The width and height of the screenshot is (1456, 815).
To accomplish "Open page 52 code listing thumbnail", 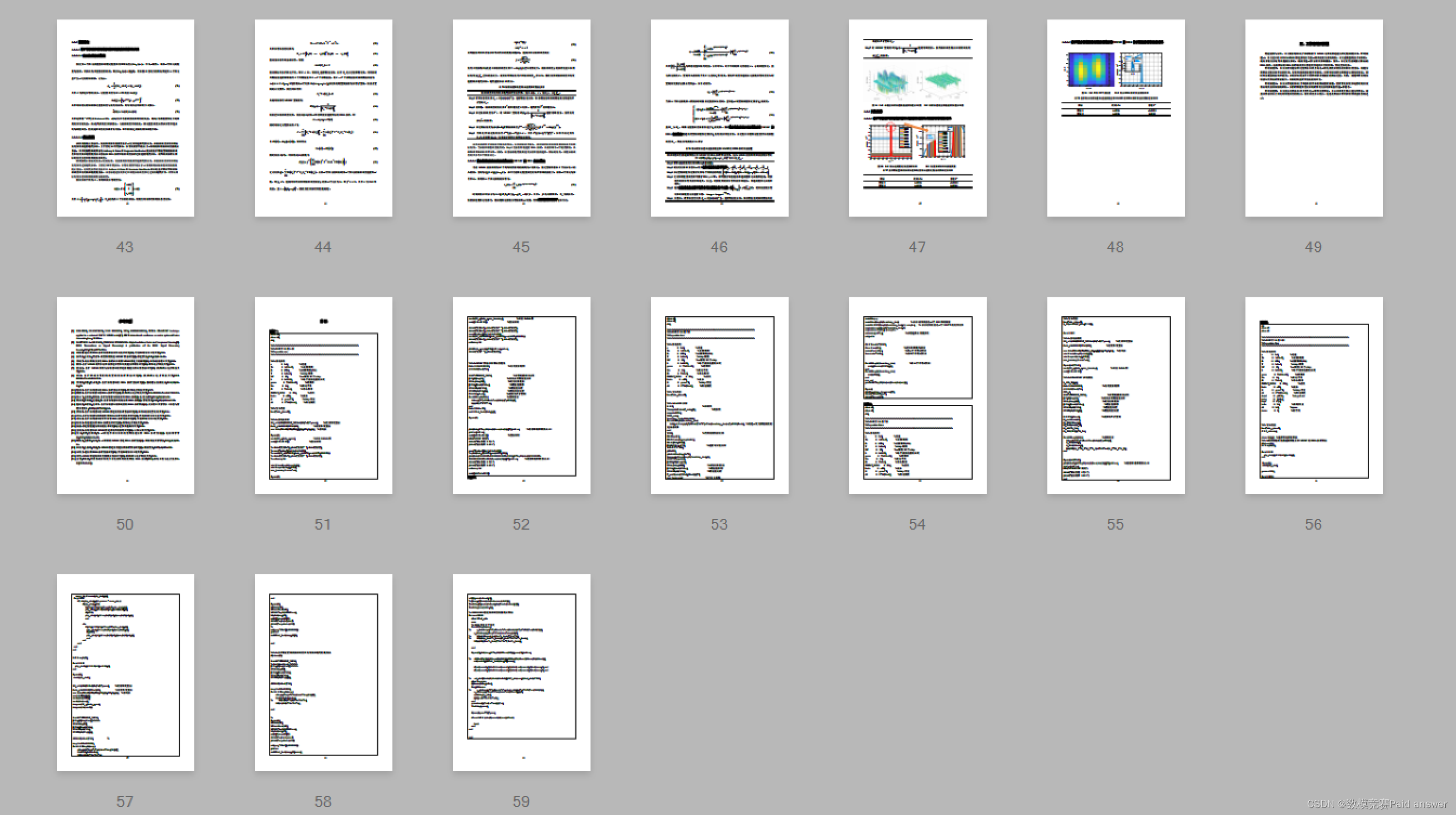I will pos(522,395).
